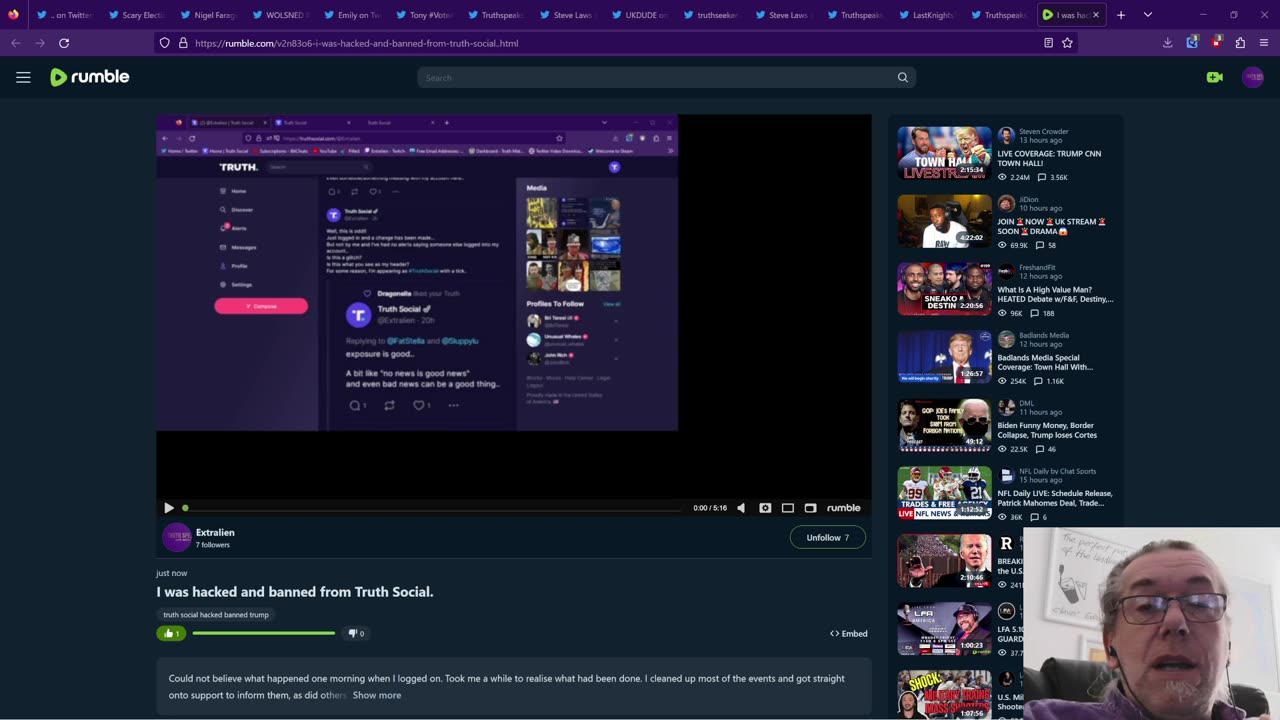The image size is (1280, 720).
Task: Open 'What Is A High Value Man?' video
Action: (x=1055, y=294)
